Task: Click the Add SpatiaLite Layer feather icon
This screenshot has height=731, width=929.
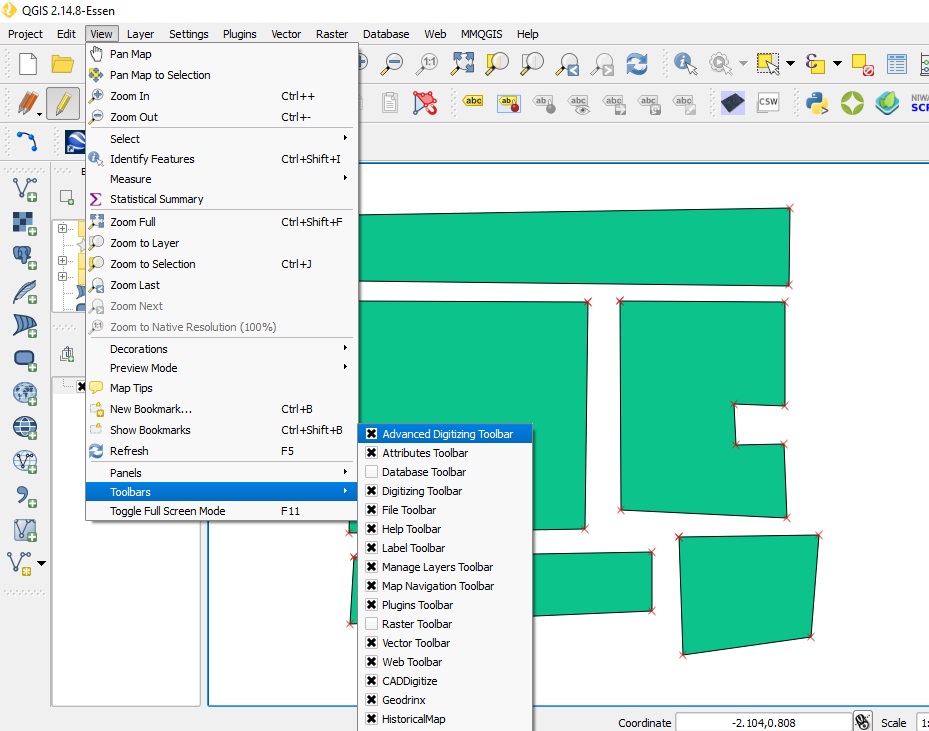Action: coord(25,291)
